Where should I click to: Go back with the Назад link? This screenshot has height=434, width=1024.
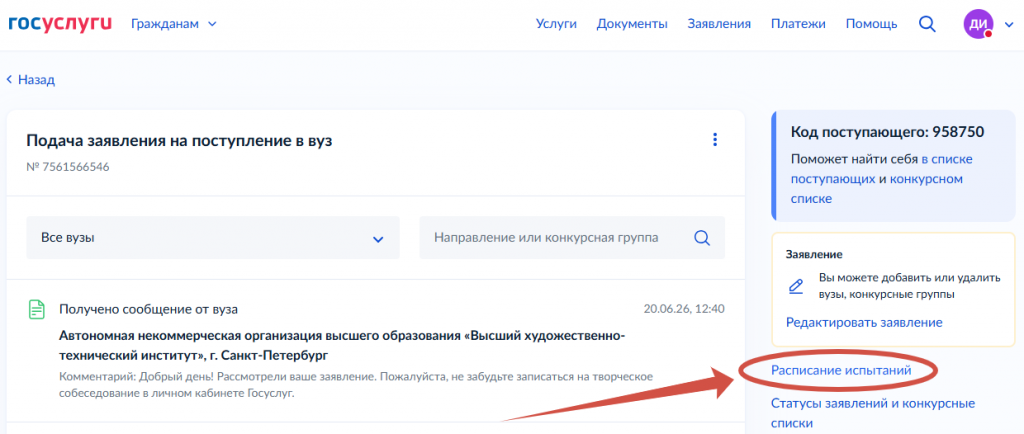pos(31,80)
